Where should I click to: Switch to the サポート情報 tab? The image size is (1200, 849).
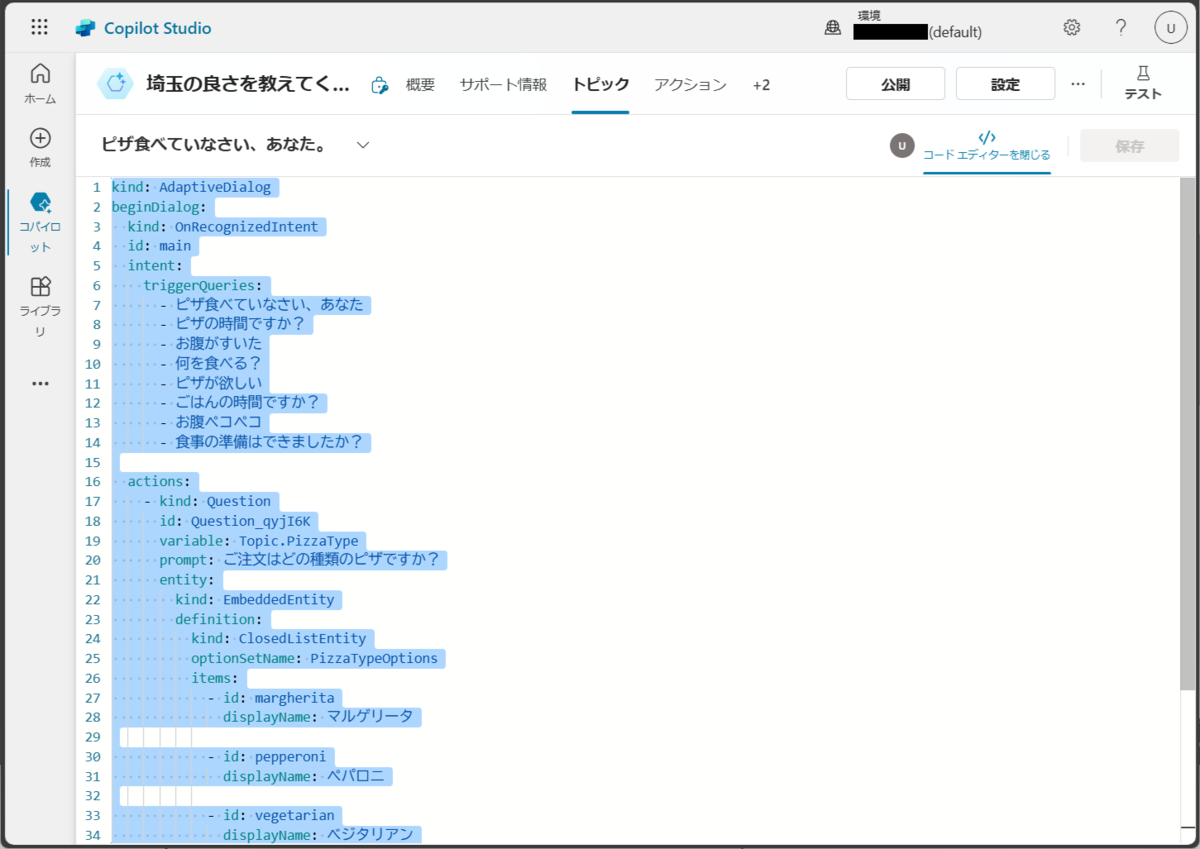(x=503, y=85)
